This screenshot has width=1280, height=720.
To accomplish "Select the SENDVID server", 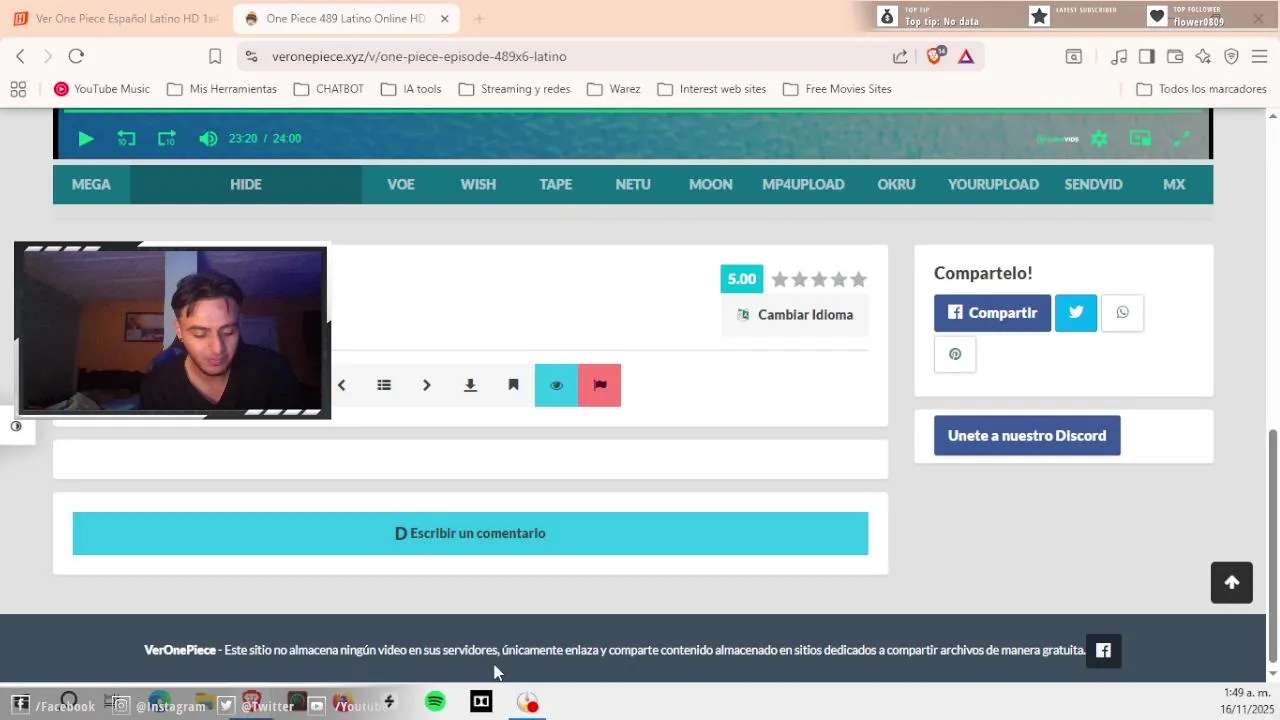I will click(1093, 184).
